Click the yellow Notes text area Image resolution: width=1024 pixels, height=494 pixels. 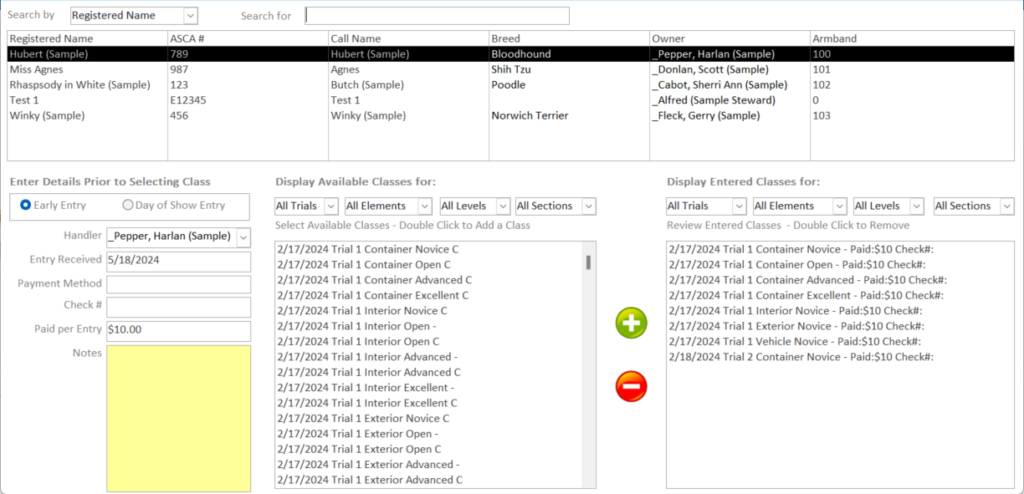pos(178,418)
